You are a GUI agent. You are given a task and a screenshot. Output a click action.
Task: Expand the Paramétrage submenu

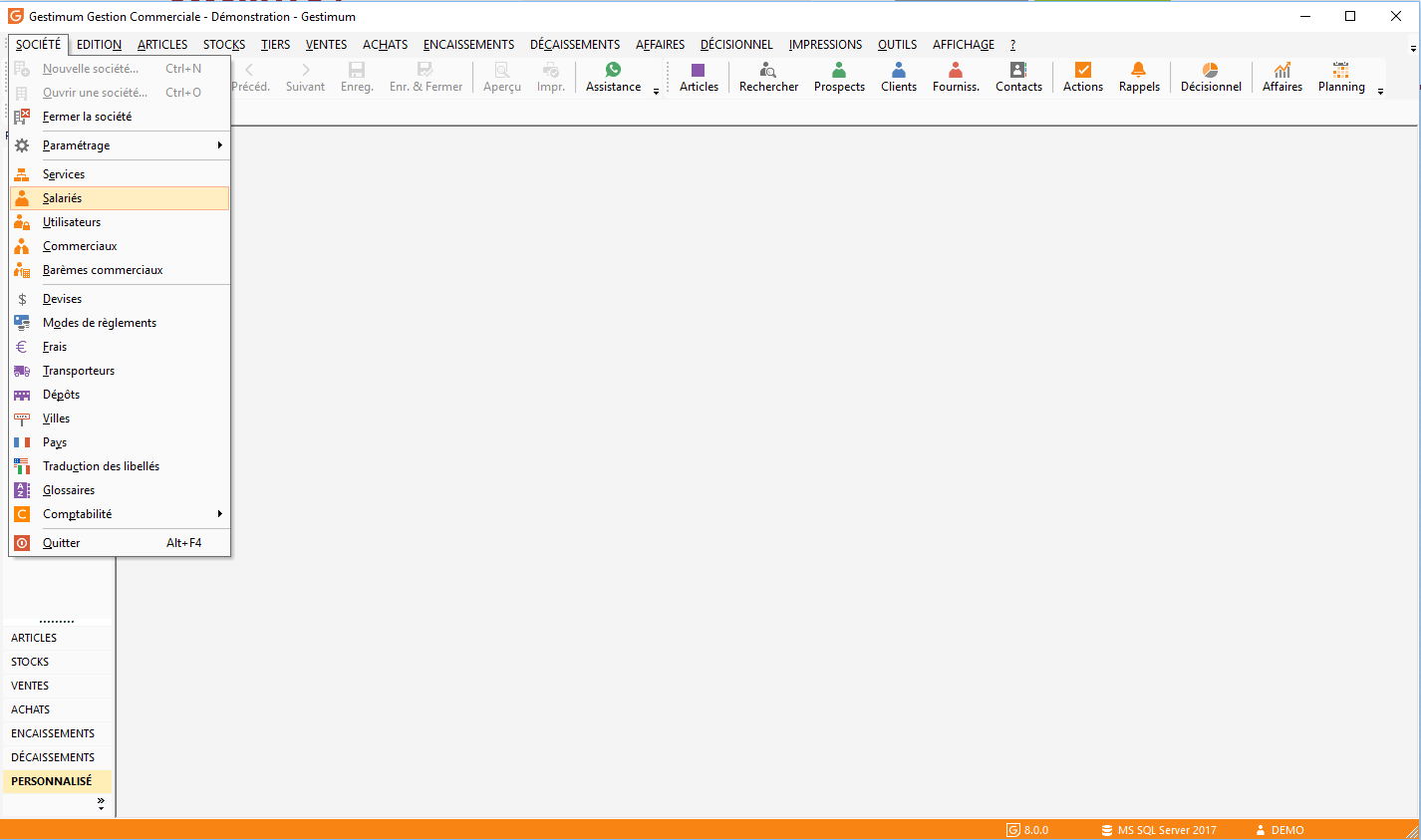120,145
